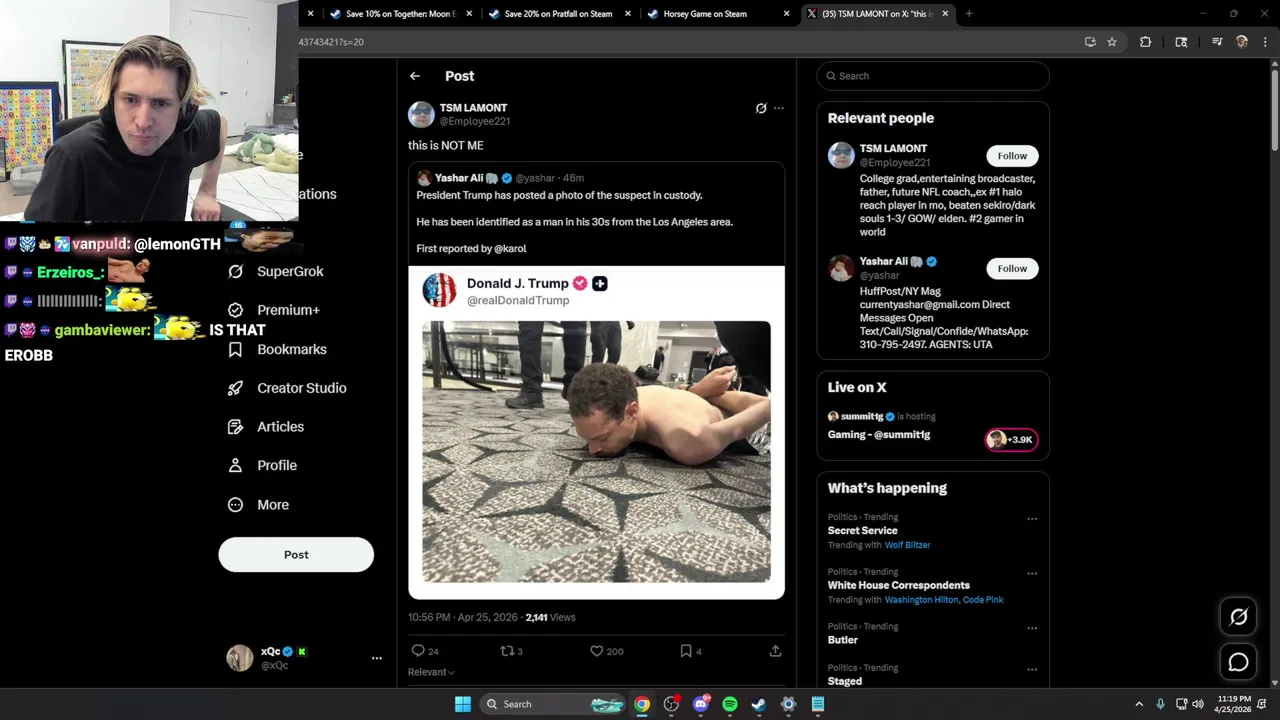The width and height of the screenshot is (1280, 720).
Task: Close the TSM LAMONT on X tab
Action: pos(945,14)
